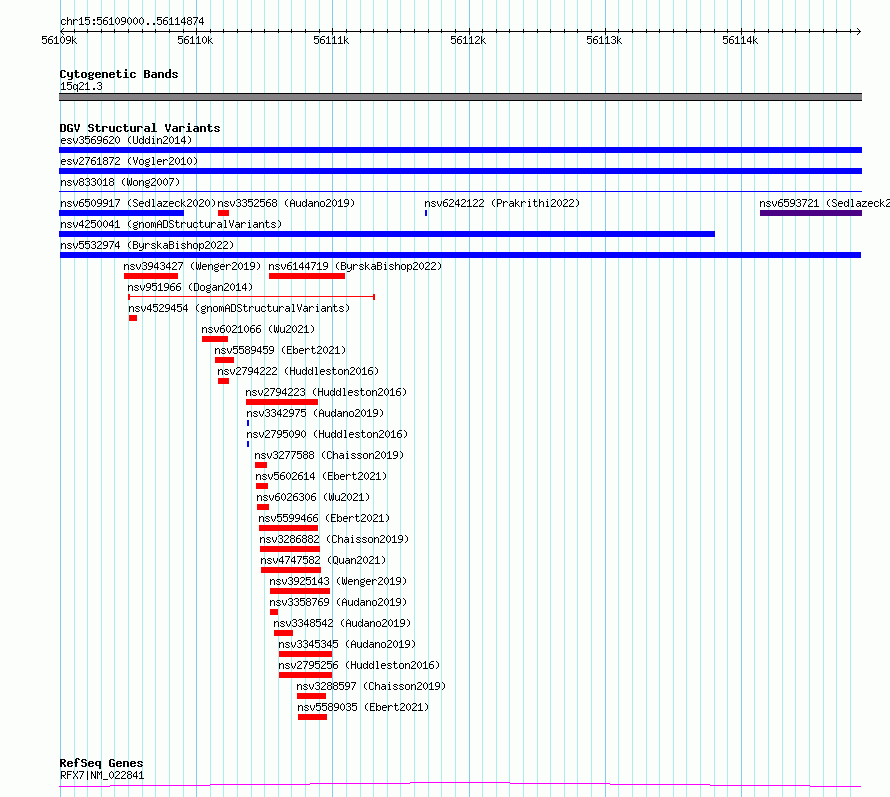Screen dimensions: 890x797
Task: Click the blue bar under nsv6509917
Action: pos(121,213)
